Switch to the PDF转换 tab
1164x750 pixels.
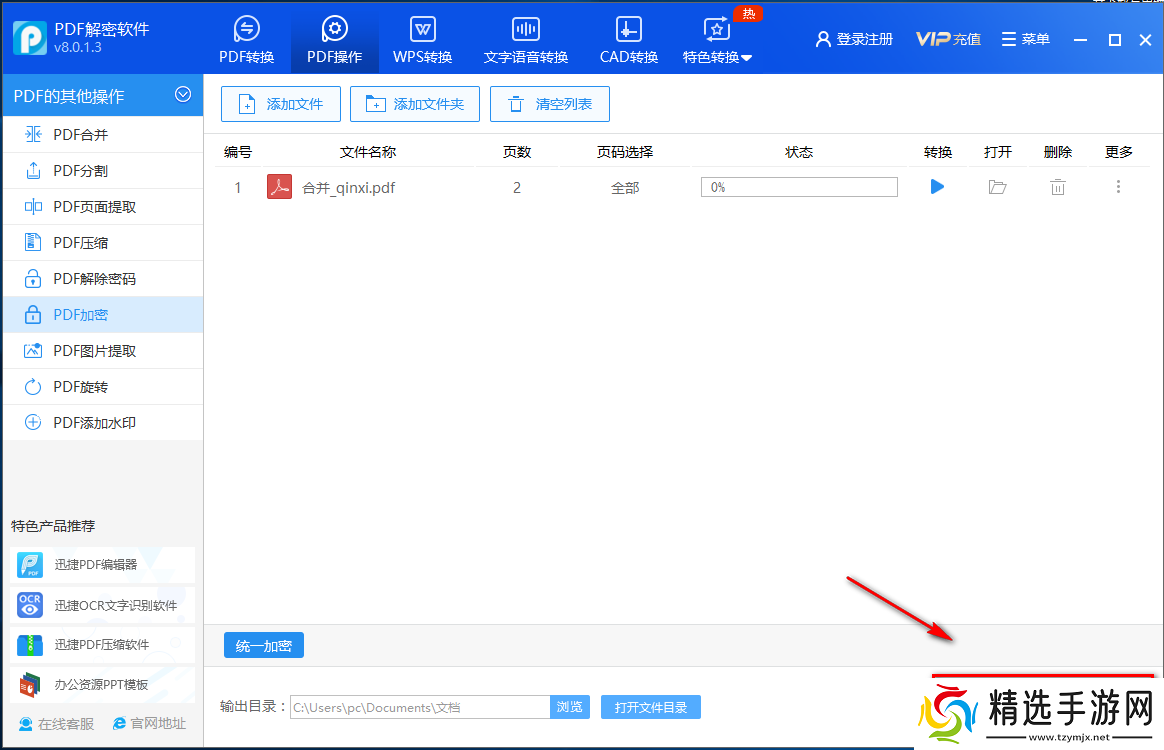246,38
